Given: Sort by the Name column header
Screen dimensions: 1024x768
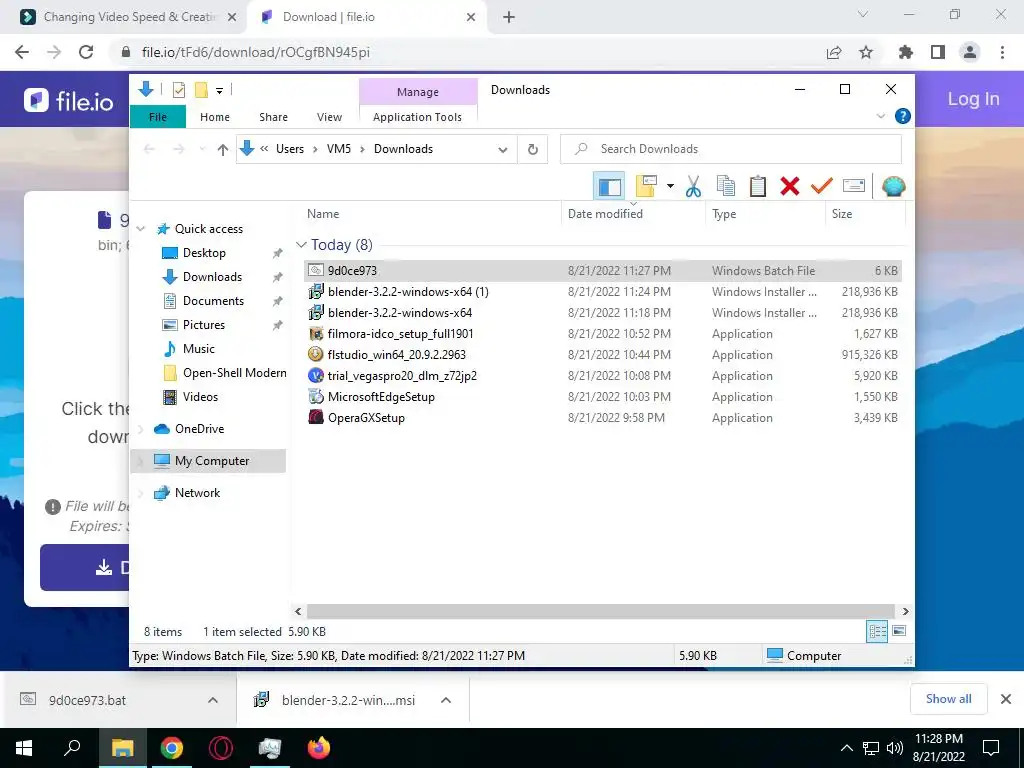Looking at the screenshot, I should pos(323,214).
